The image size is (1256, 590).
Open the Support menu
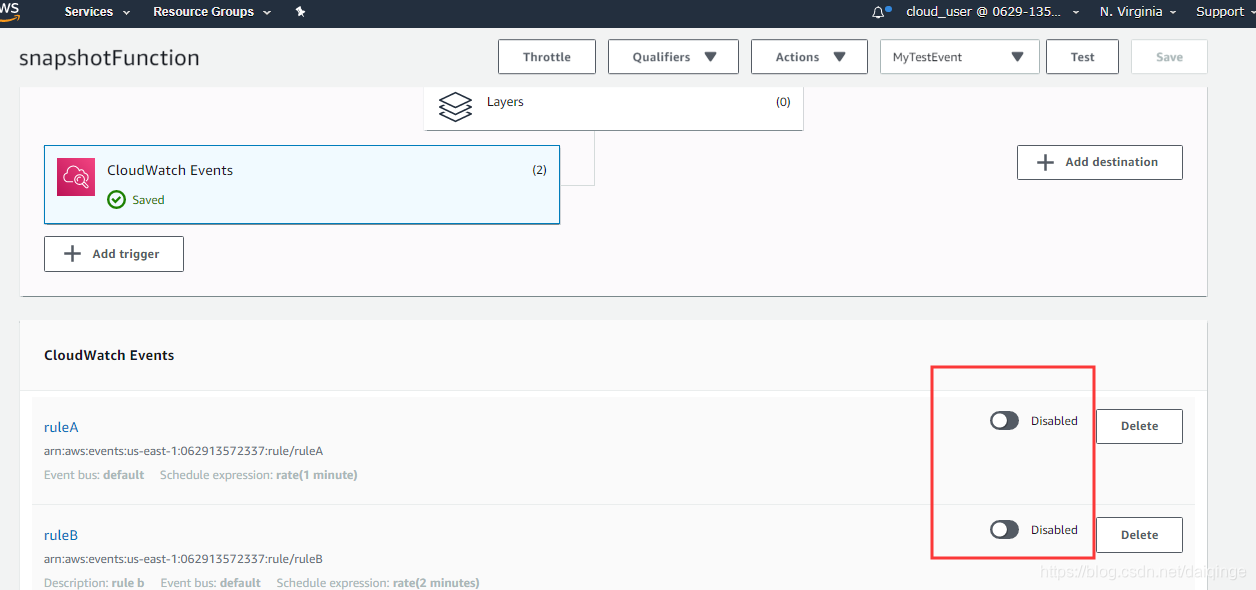[x=1224, y=12]
